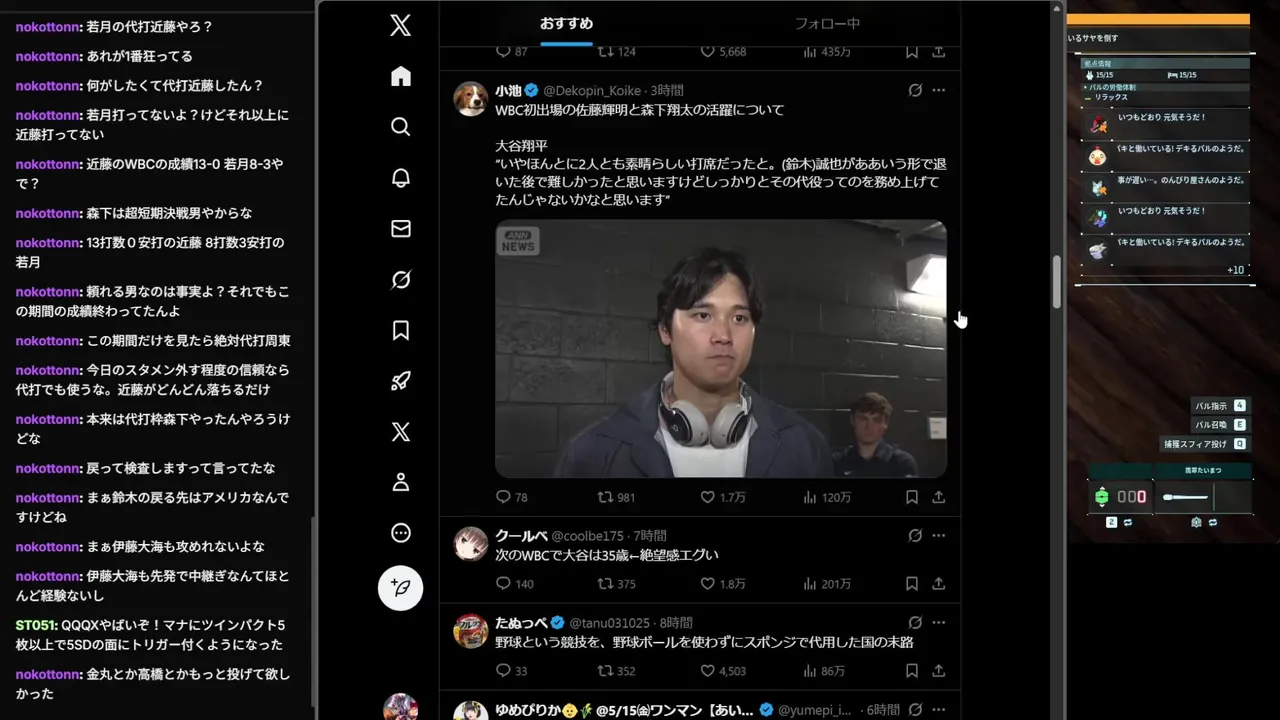Open the Home icon in X sidebar

[401, 77]
